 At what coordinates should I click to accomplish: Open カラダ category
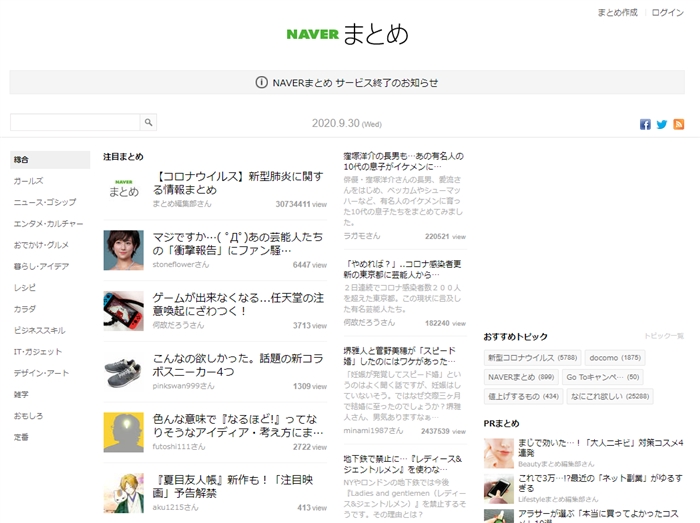[x=25, y=309]
